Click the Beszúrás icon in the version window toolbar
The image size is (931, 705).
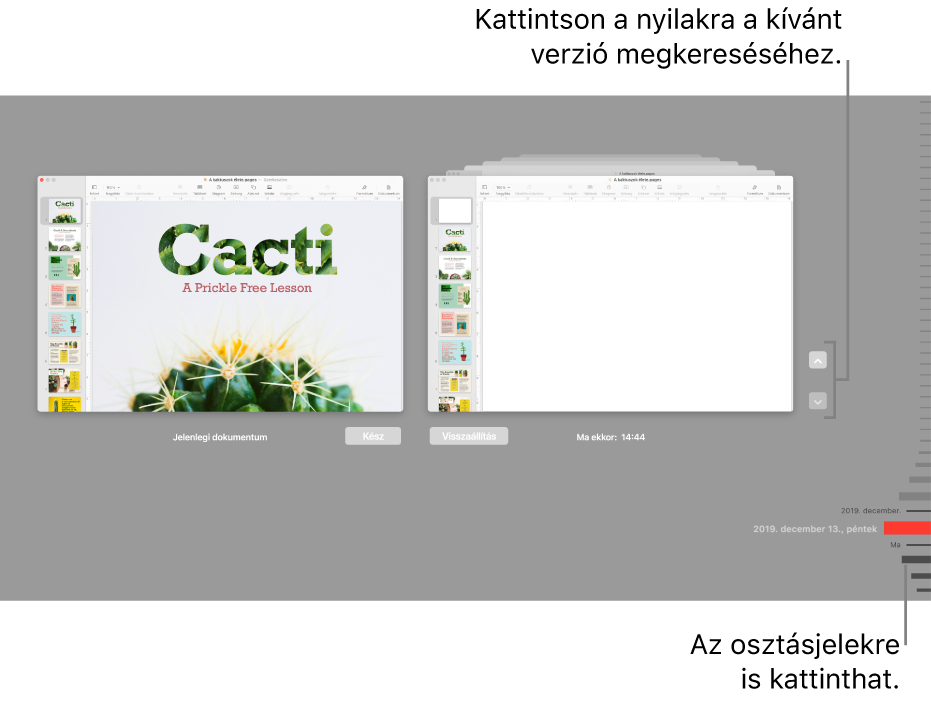571,187
